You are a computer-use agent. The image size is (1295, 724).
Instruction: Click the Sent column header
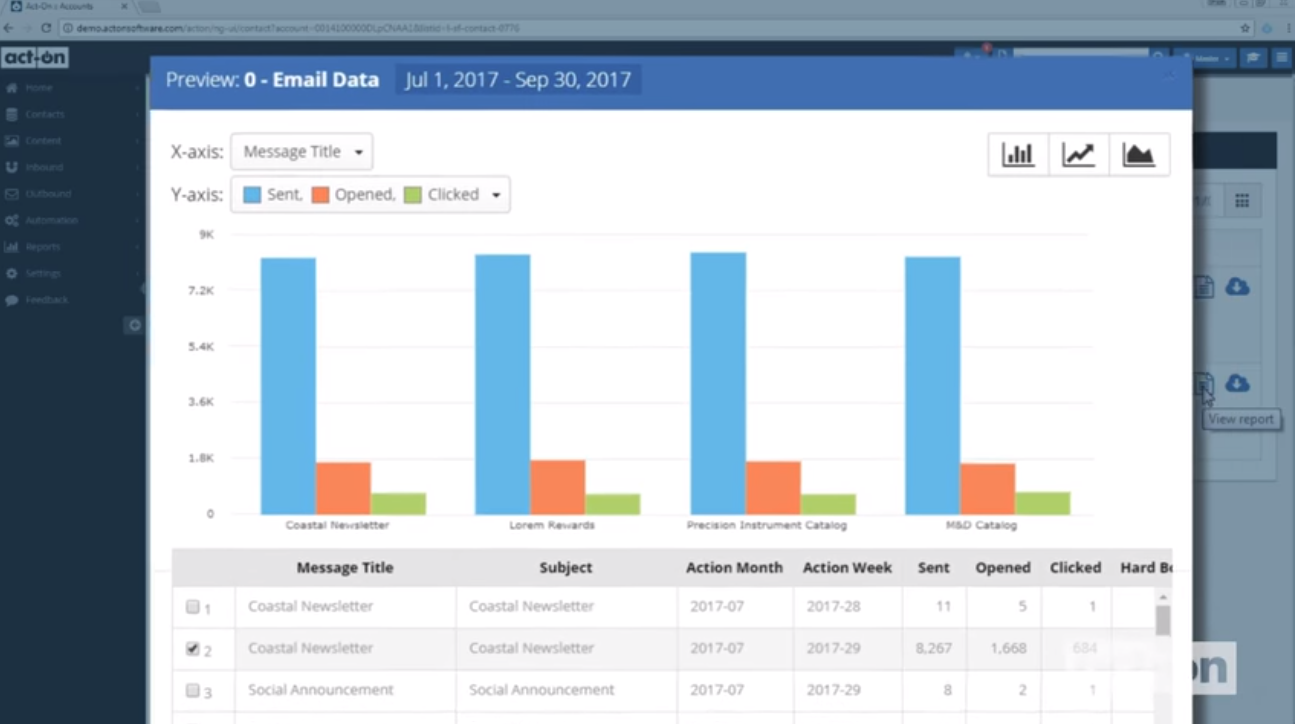click(933, 567)
